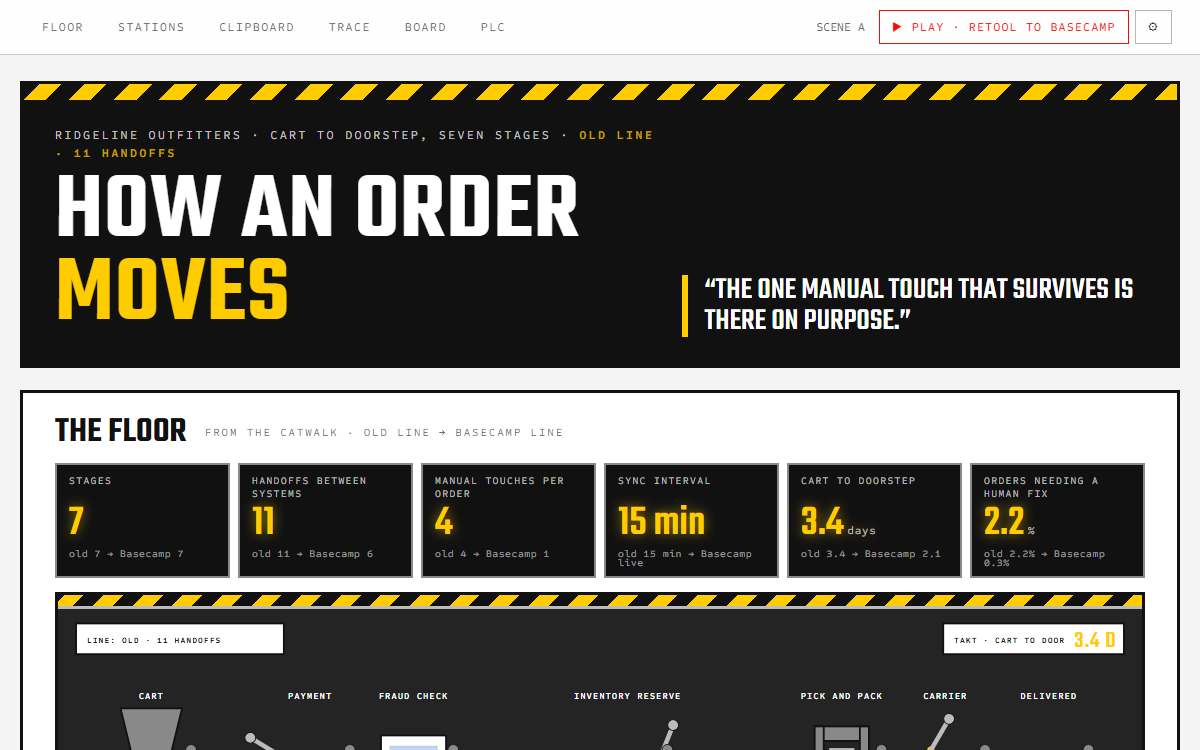Click the '3.4 days' doorstep value
1200x750 pixels.
(838, 522)
